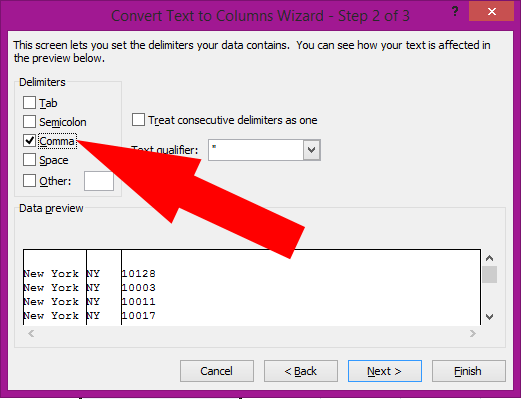This screenshot has width=521, height=399.
Task: Uncheck the Comma delimiter checkbox
Action: point(29,141)
